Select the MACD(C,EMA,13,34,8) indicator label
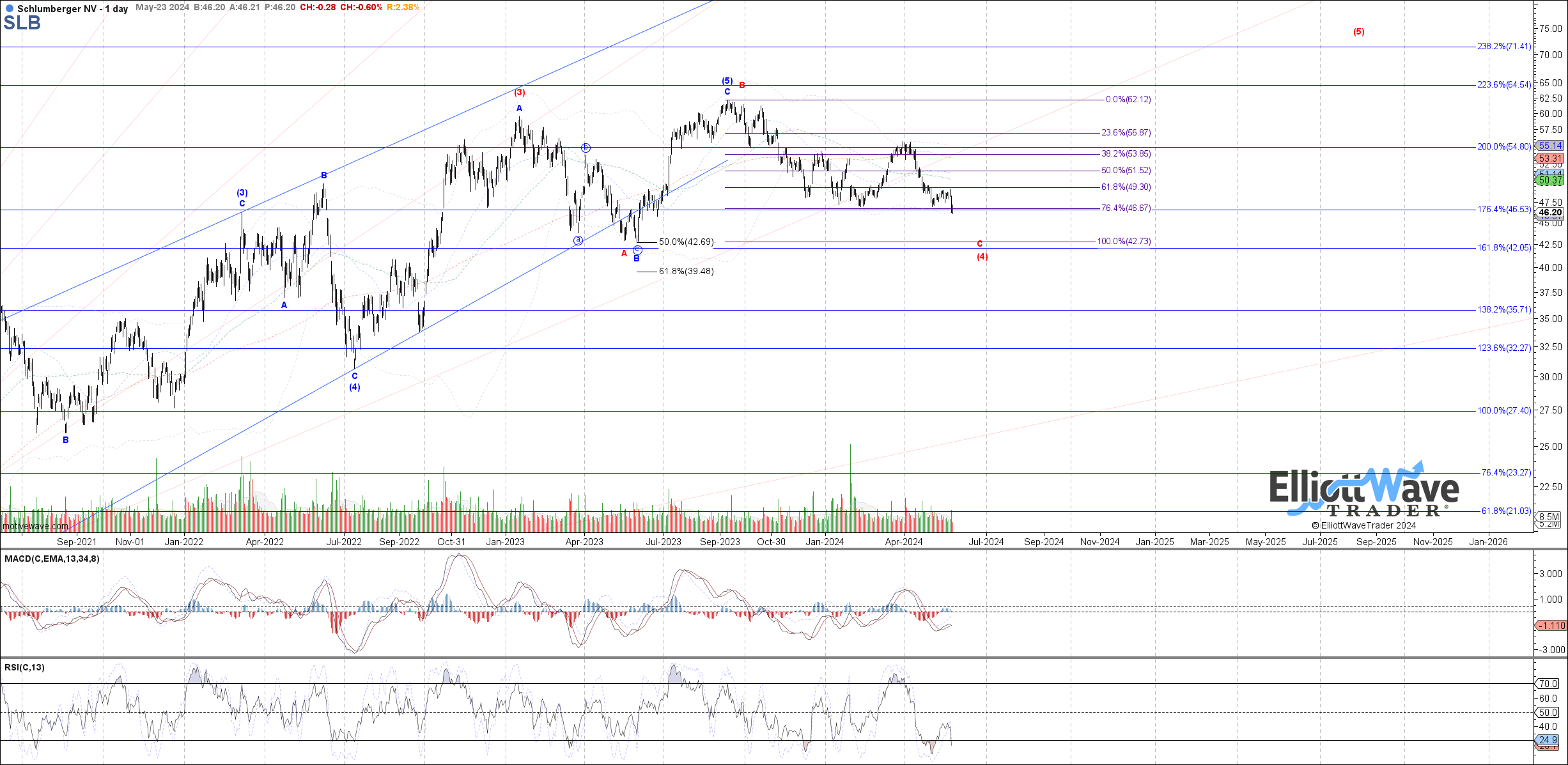Viewport: 1568px width, 765px height. 52,559
